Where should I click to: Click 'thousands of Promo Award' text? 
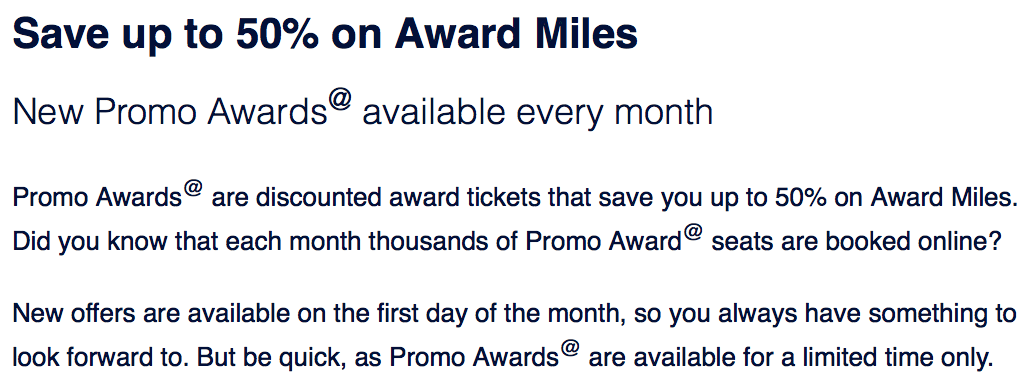click(525, 243)
